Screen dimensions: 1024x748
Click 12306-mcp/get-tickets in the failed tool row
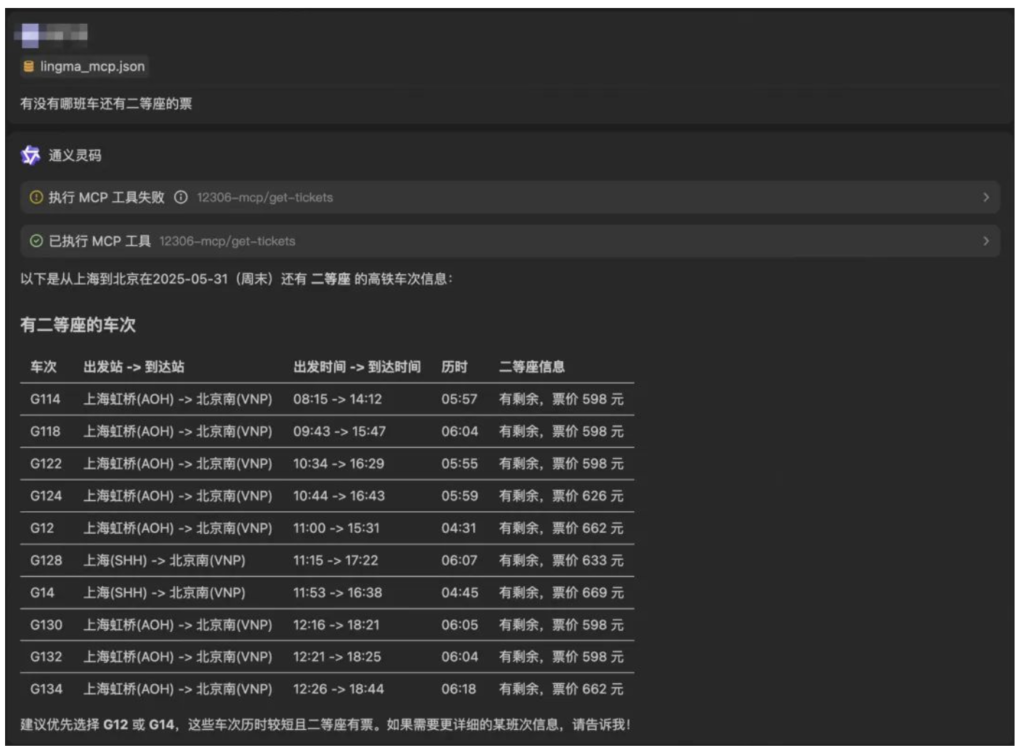pos(265,198)
